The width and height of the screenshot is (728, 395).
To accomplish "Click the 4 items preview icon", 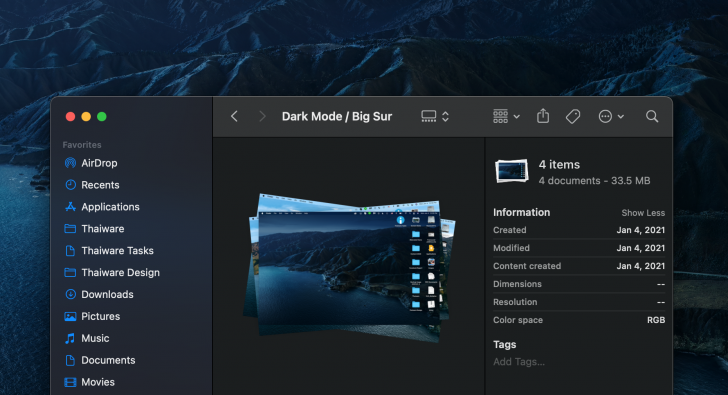I will (x=512, y=171).
